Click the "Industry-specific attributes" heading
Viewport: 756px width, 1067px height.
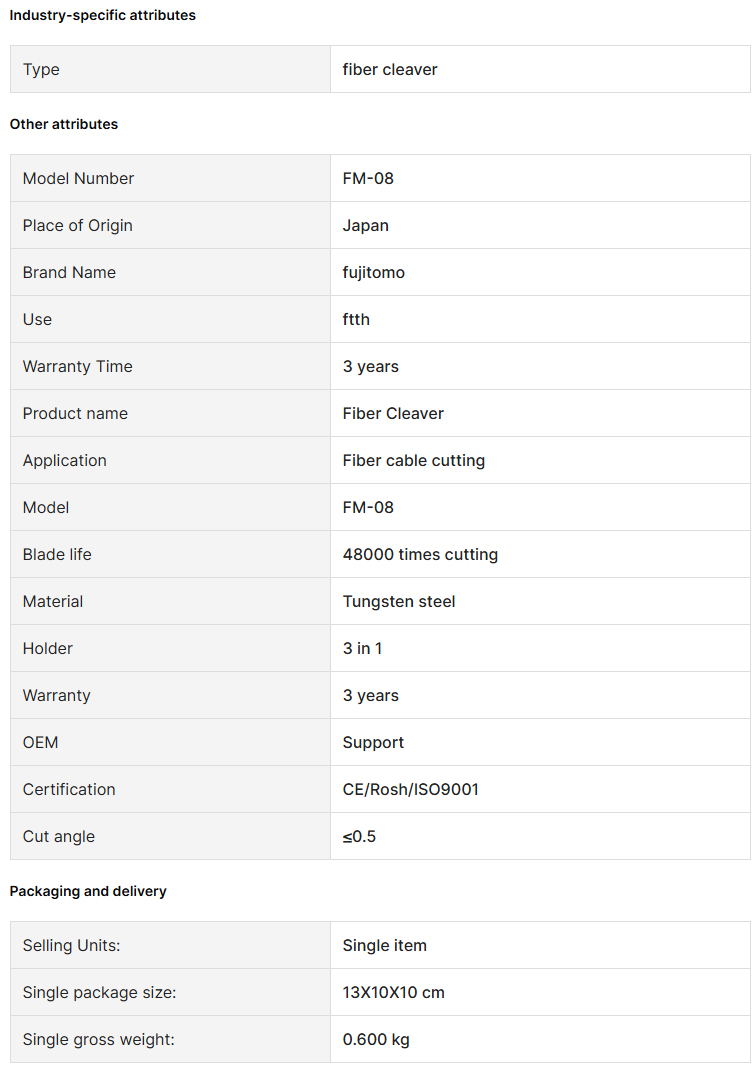pyautogui.click(x=103, y=15)
